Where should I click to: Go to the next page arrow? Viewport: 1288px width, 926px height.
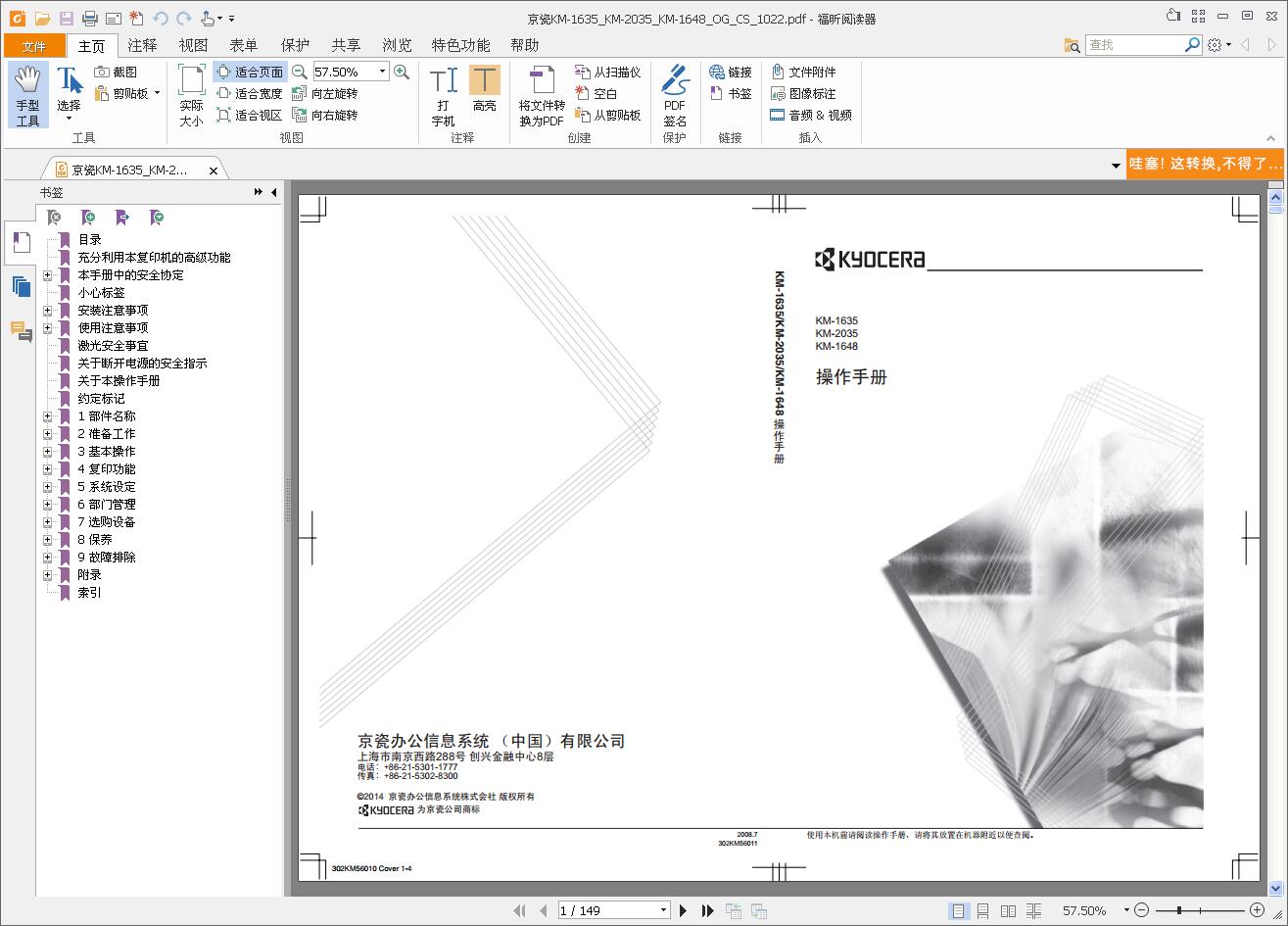click(x=684, y=910)
